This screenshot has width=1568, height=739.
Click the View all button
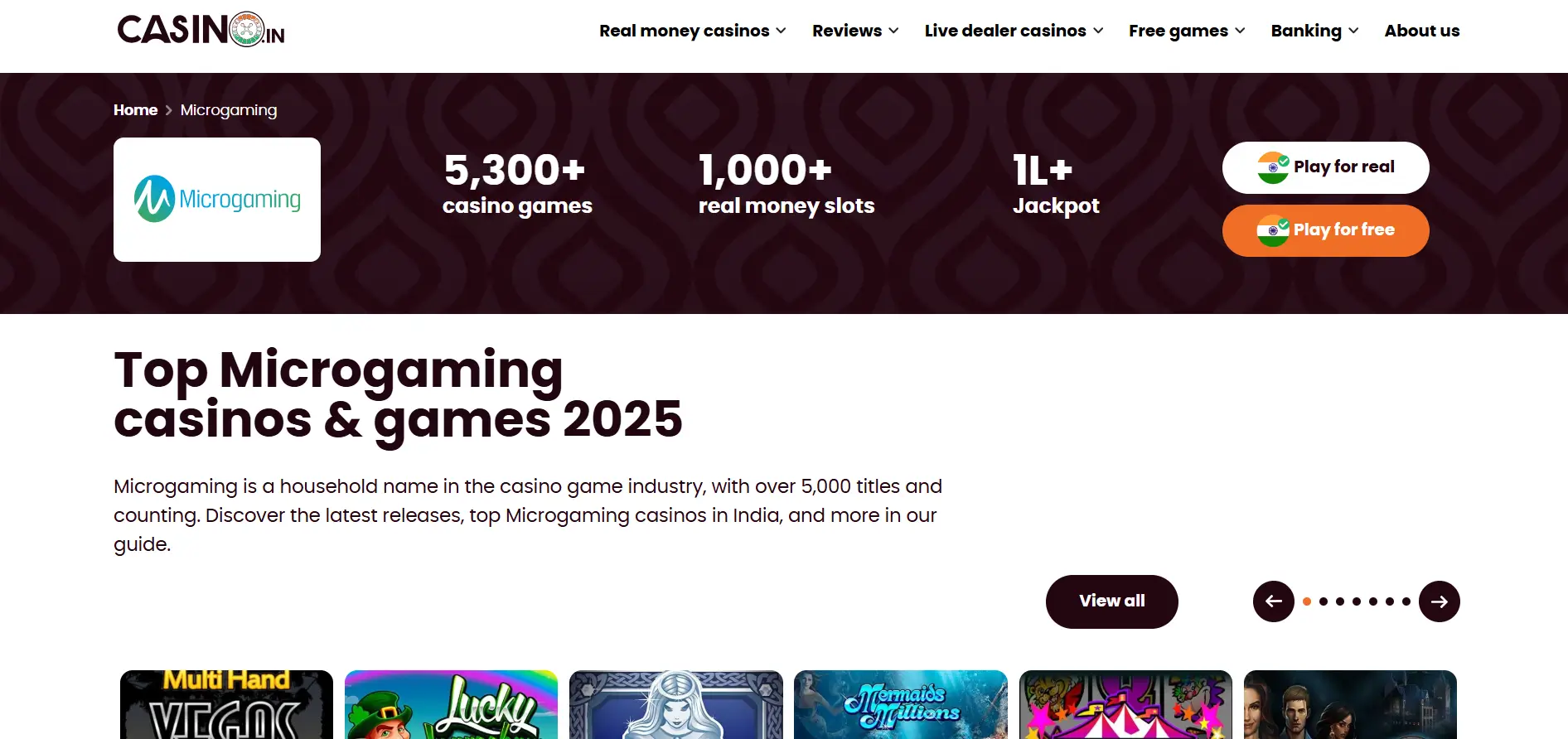[1111, 601]
